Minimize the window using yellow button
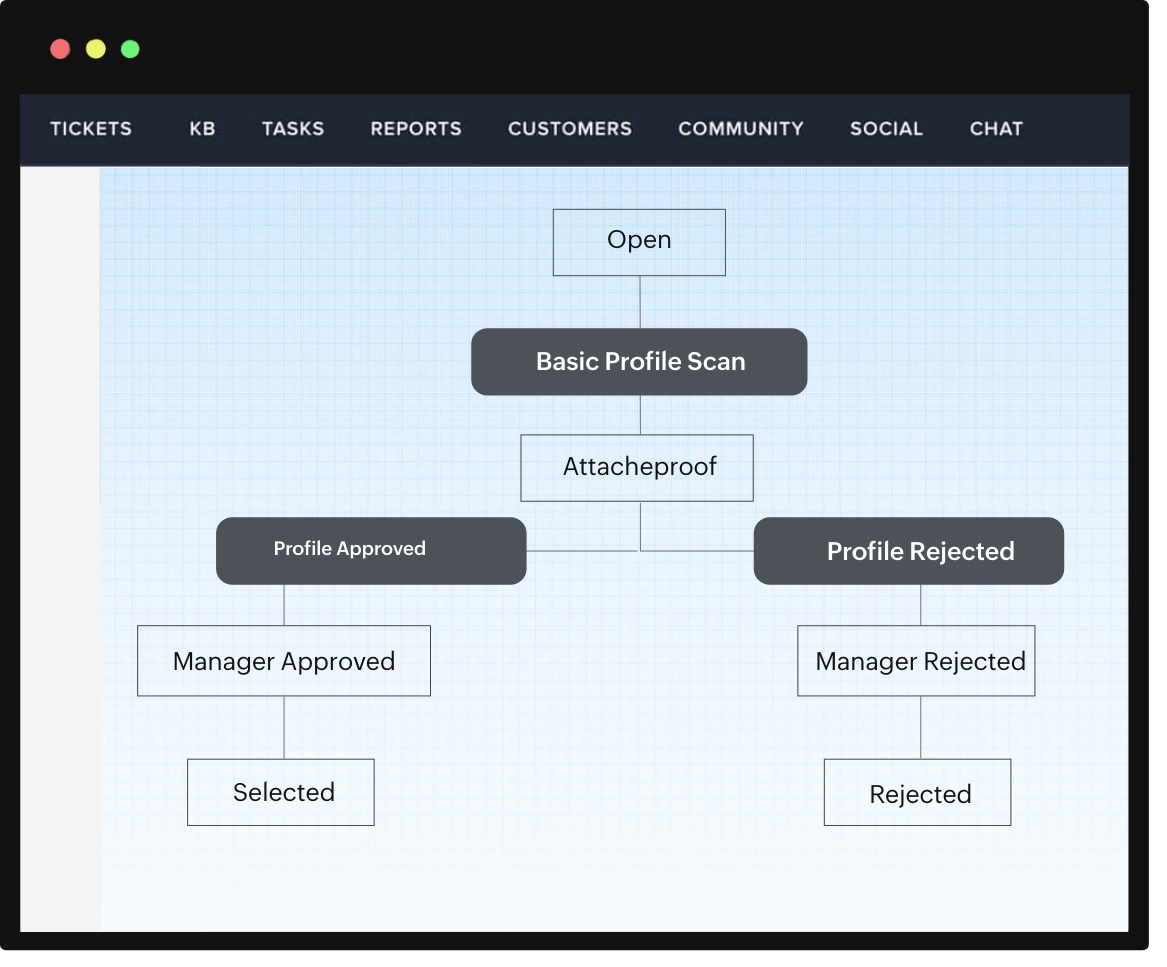The image size is (1167, 967). (95, 49)
